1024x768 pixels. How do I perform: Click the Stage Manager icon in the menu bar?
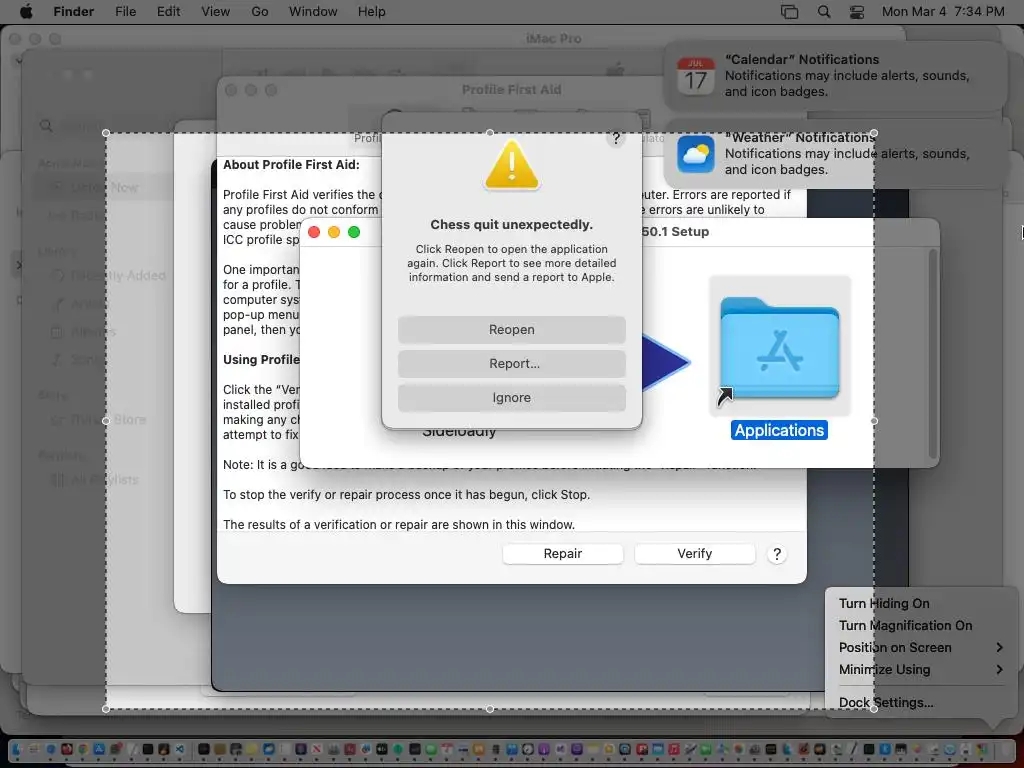pyautogui.click(x=790, y=12)
